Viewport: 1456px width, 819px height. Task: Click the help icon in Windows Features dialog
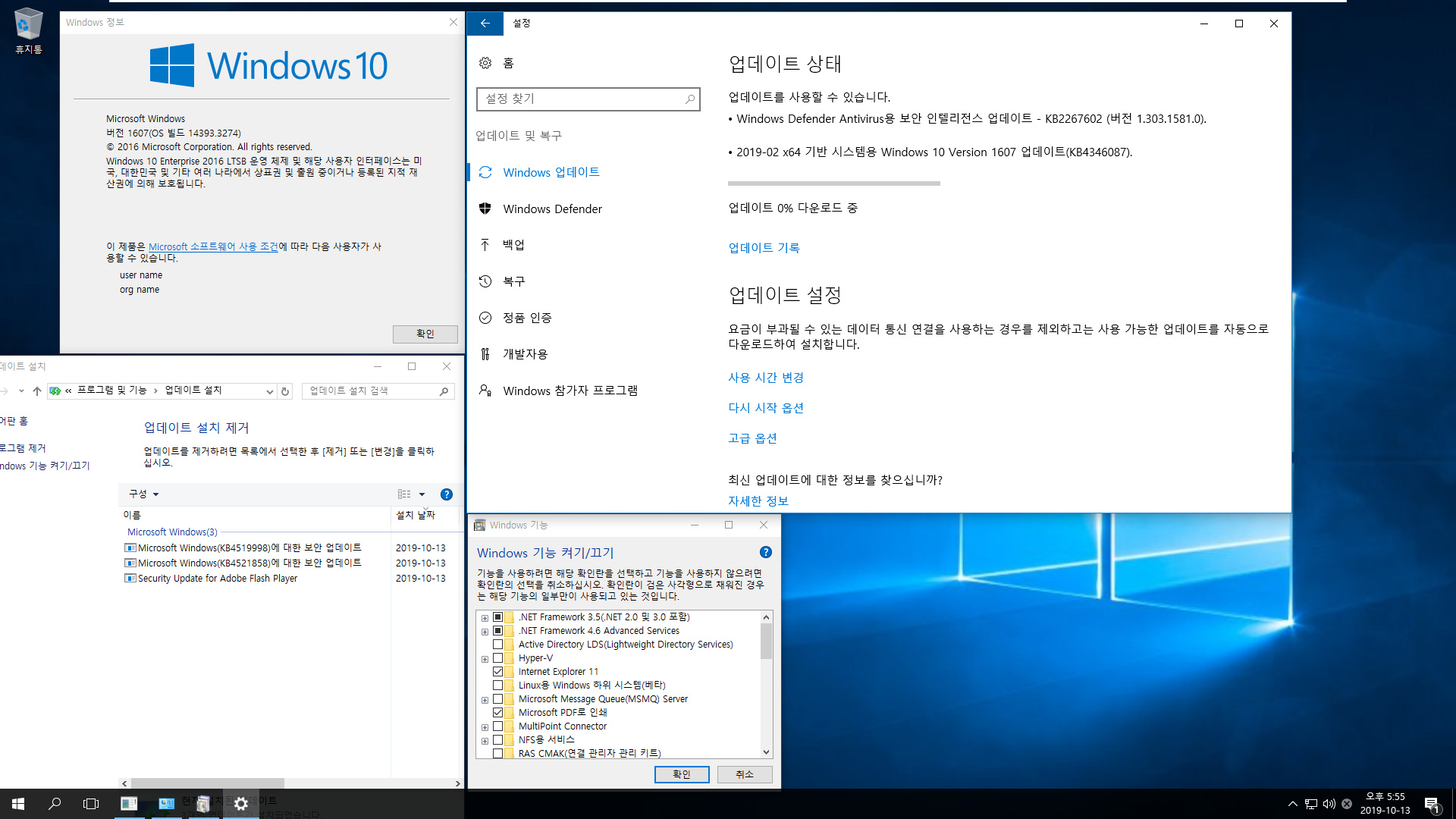[766, 552]
